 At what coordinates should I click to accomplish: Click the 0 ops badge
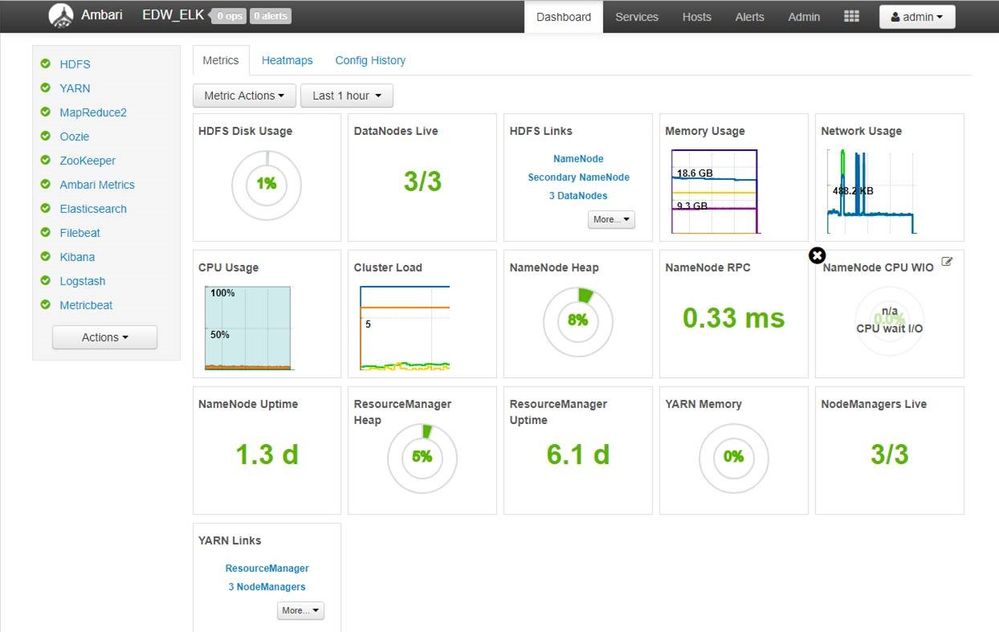pyautogui.click(x=229, y=16)
